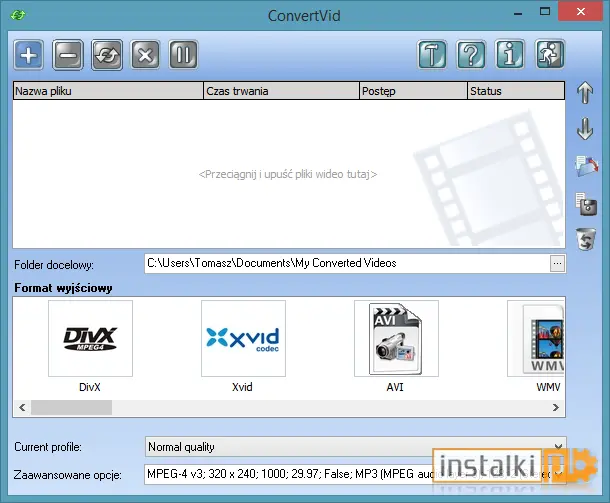Start conversion with the circular arrows button
610x503 pixels.
click(x=107, y=55)
